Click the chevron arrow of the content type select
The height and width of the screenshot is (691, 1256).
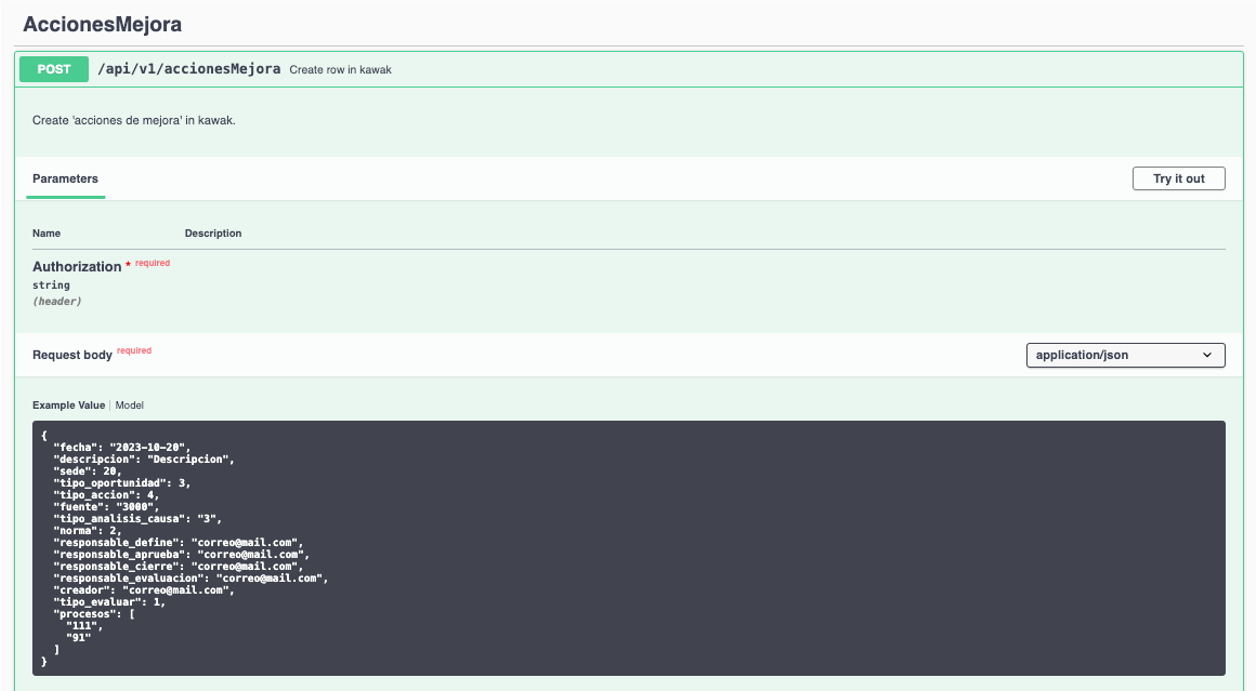pyautogui.click(x=1207, y=355)
